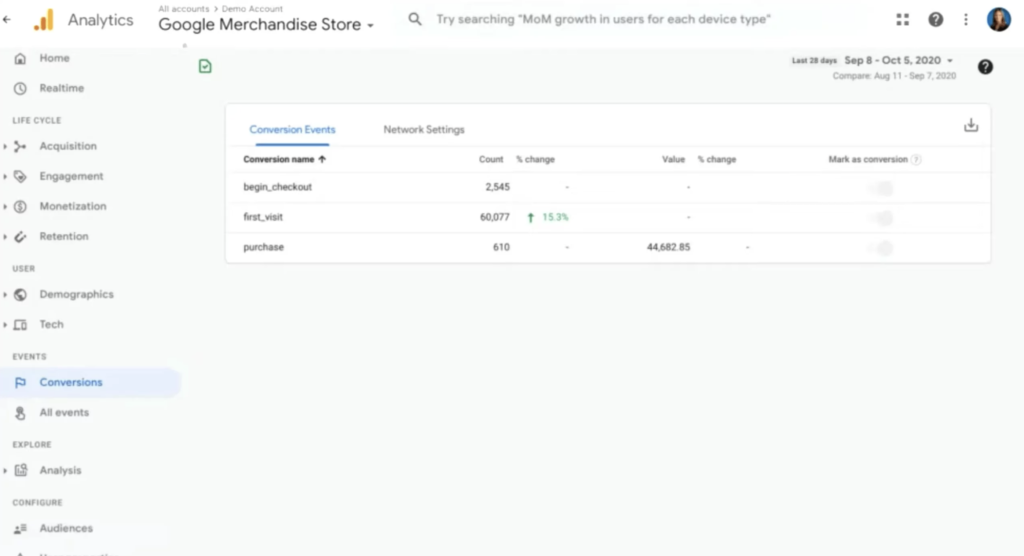The height and width of the screenshot is (556, 1024).
Task: Open the Google apps grid icon
Action: pyautogui.click(x=903, y=20)
